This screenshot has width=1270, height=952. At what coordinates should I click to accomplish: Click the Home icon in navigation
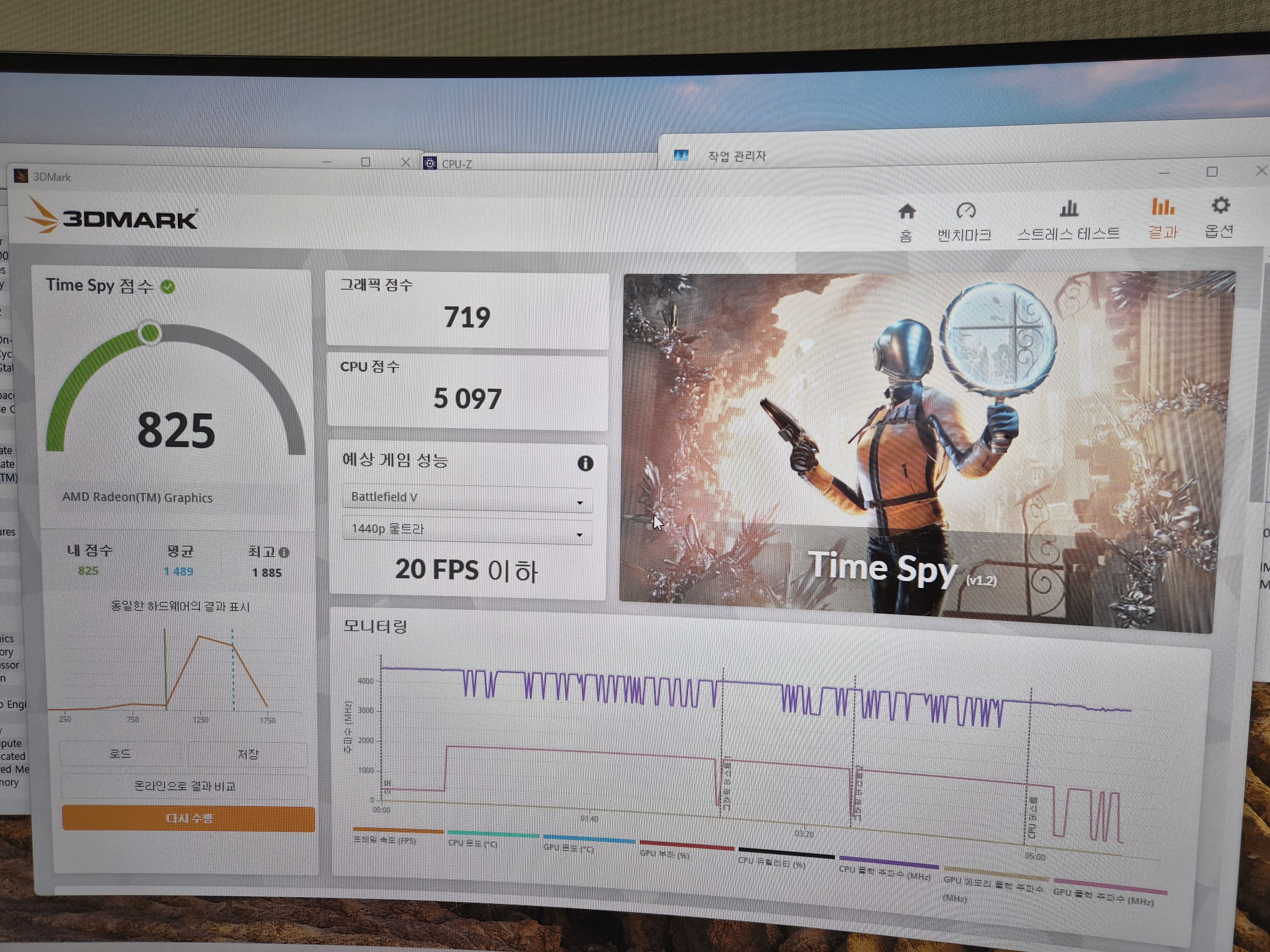click(x=906, y=212)
